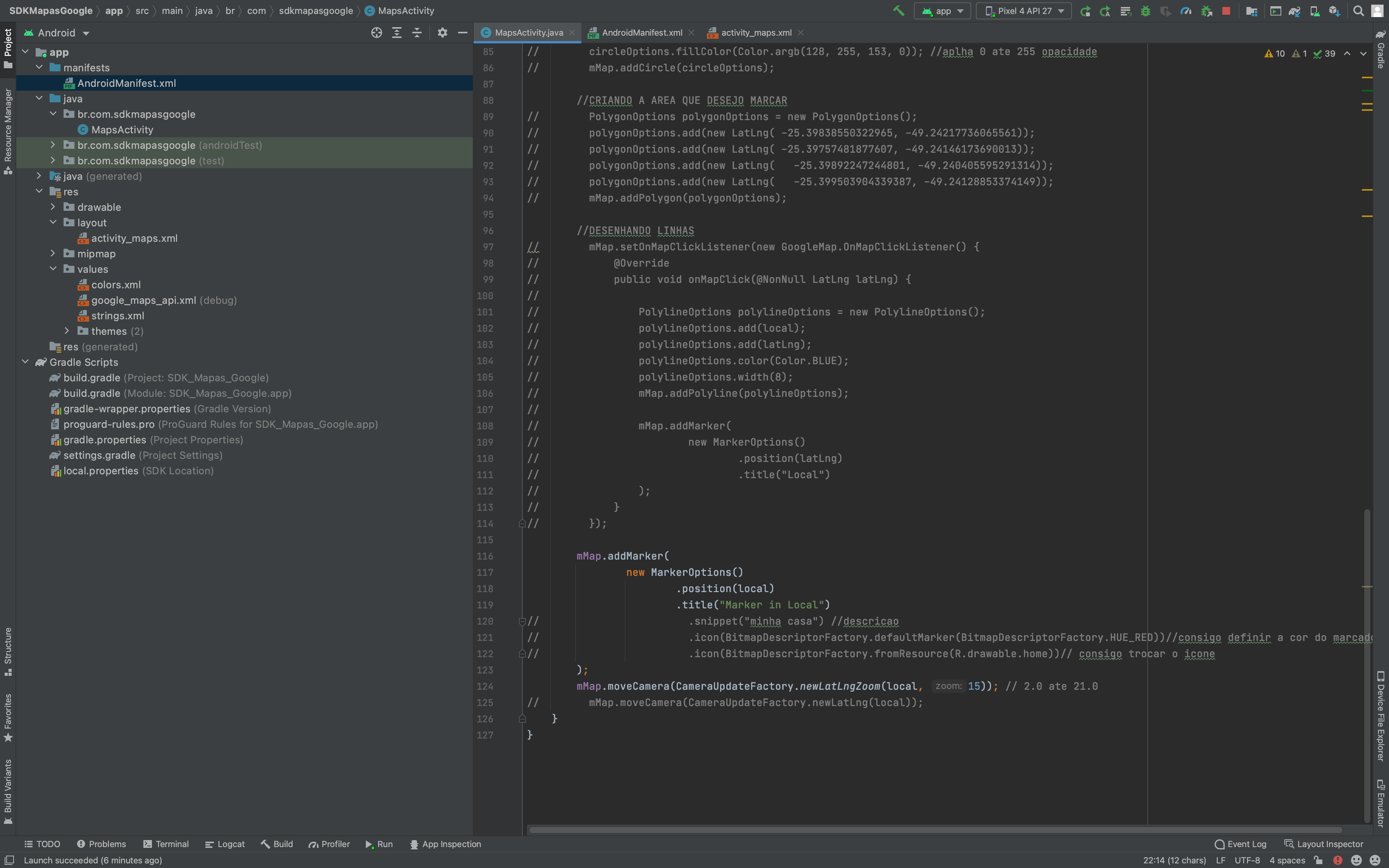Open the Event Log
The height and width of the screenshot is (868, 1389).
[x=1246, y=844]
